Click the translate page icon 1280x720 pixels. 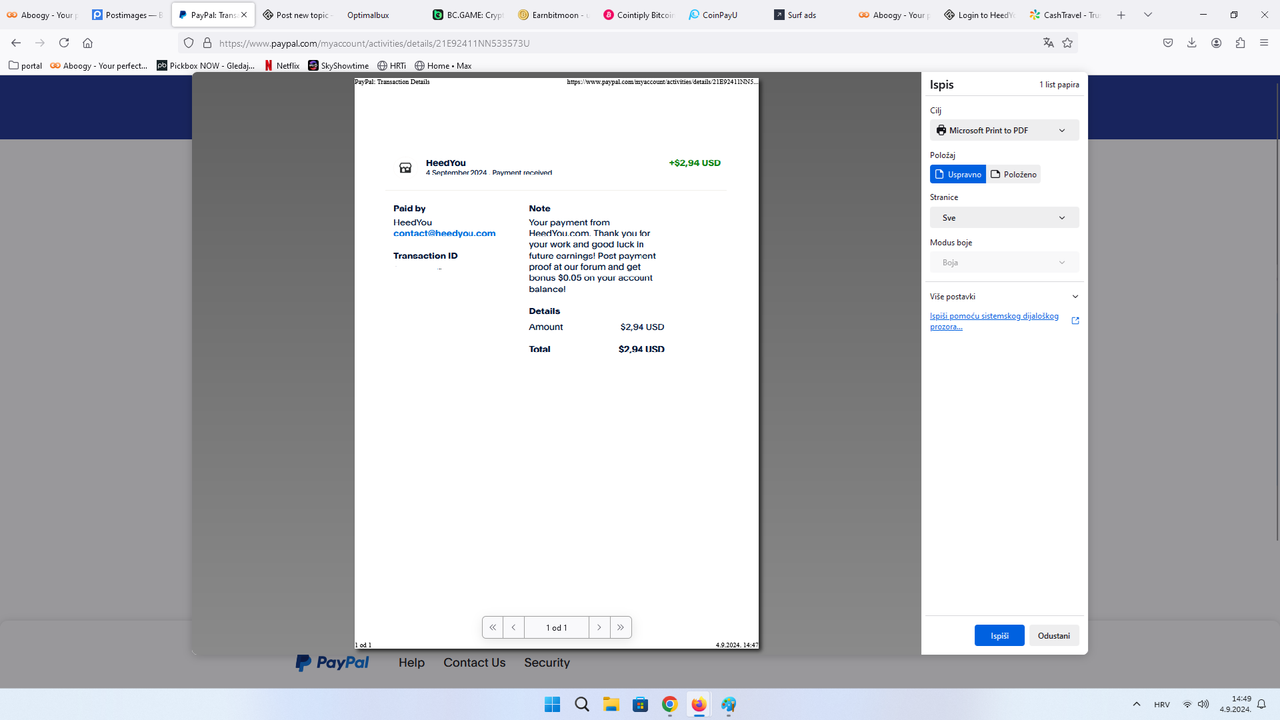pyautogui.click(x=1048, y=43)
